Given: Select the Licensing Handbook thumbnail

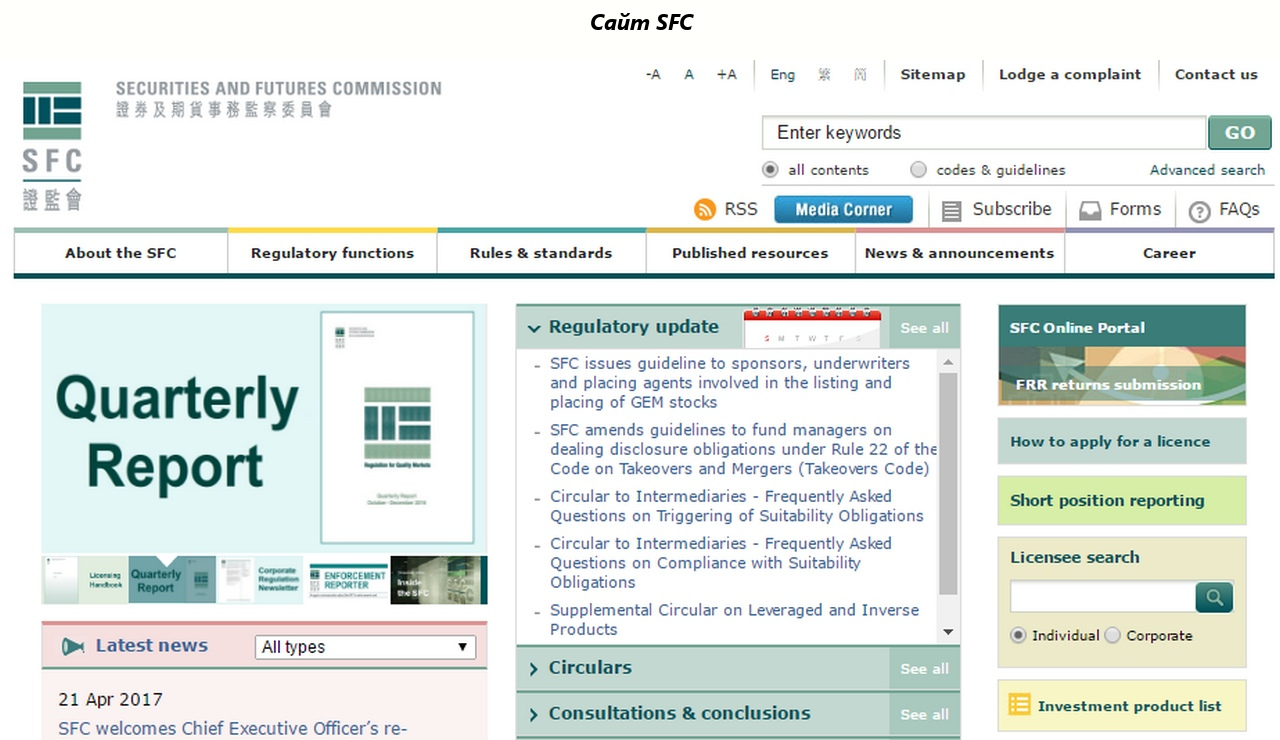Looking at the screenshot, I should tap(104, 581).
